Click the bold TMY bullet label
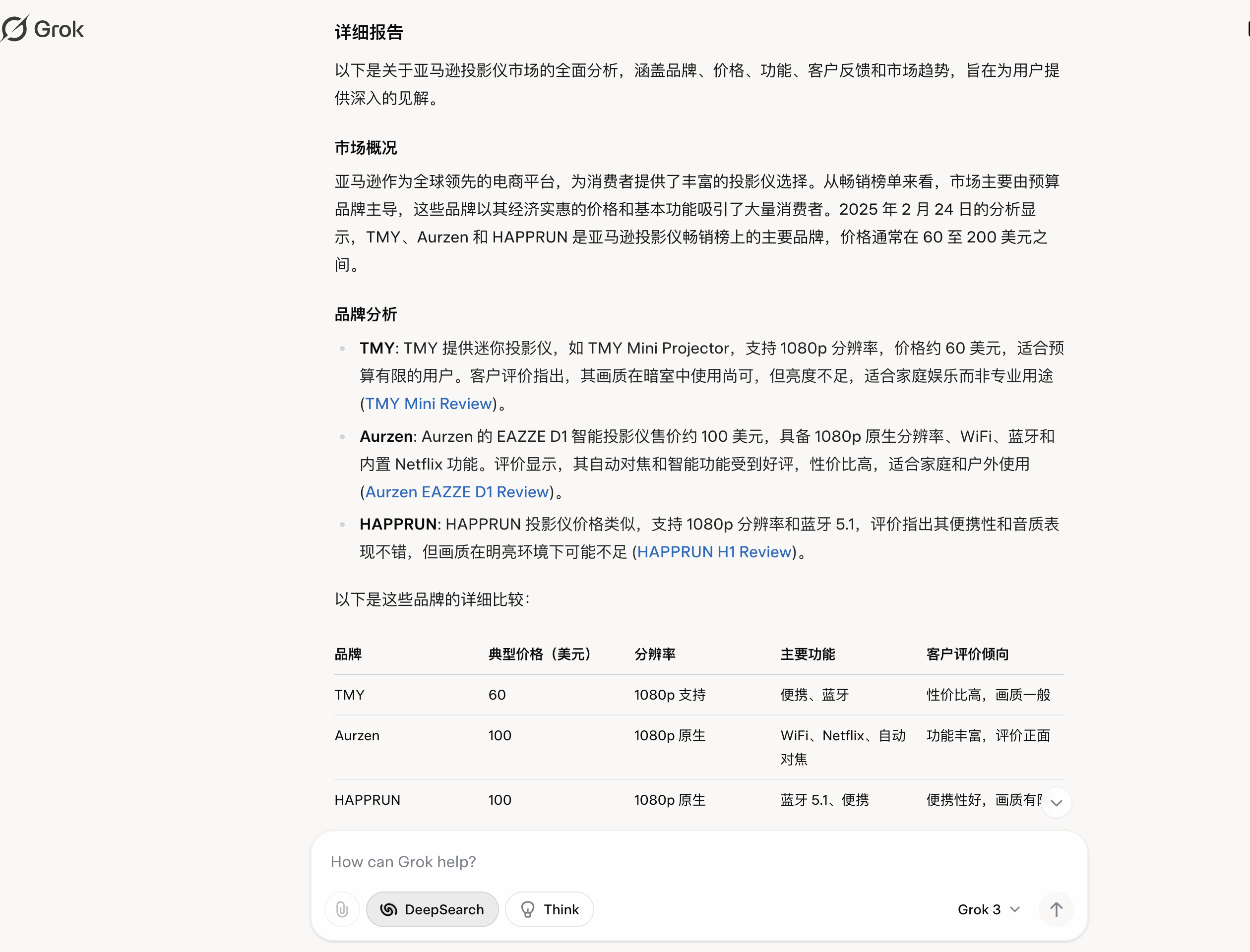1250x952 pixels. click(377, 348)
